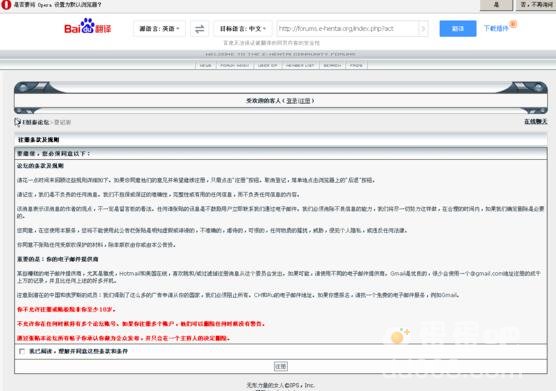This screenshot has width=556, height=391.
Task: Open the 在线聊天 link
Action: [x=535, y=122]
